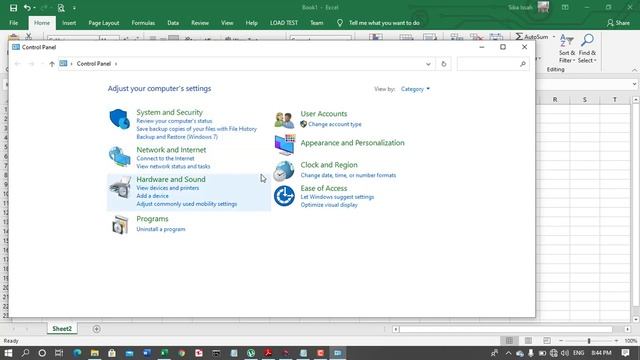The width and height of the screenshot is (640, 360).
Task: Click the Excel Find & Select magnifier
Action: (587, 40)
